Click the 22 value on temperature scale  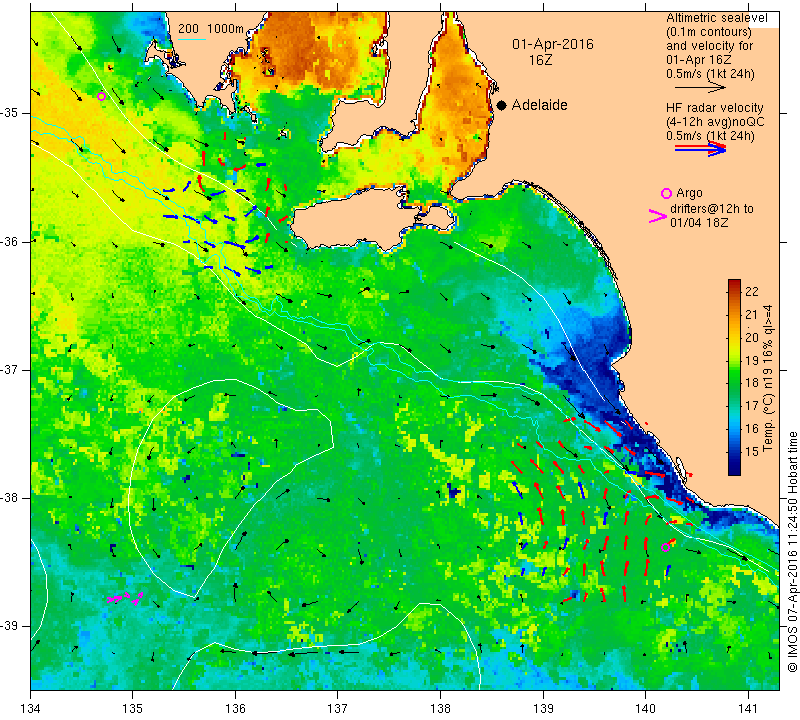752,292
